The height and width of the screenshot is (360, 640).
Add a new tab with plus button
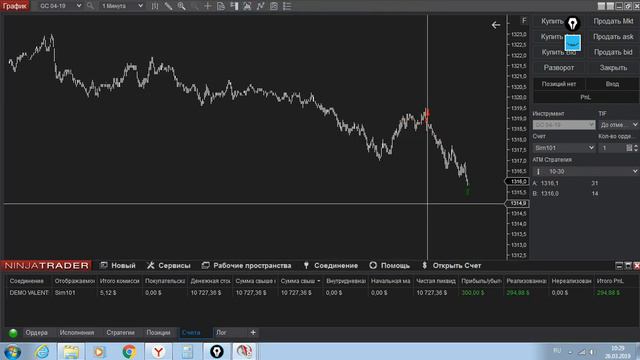253,333
